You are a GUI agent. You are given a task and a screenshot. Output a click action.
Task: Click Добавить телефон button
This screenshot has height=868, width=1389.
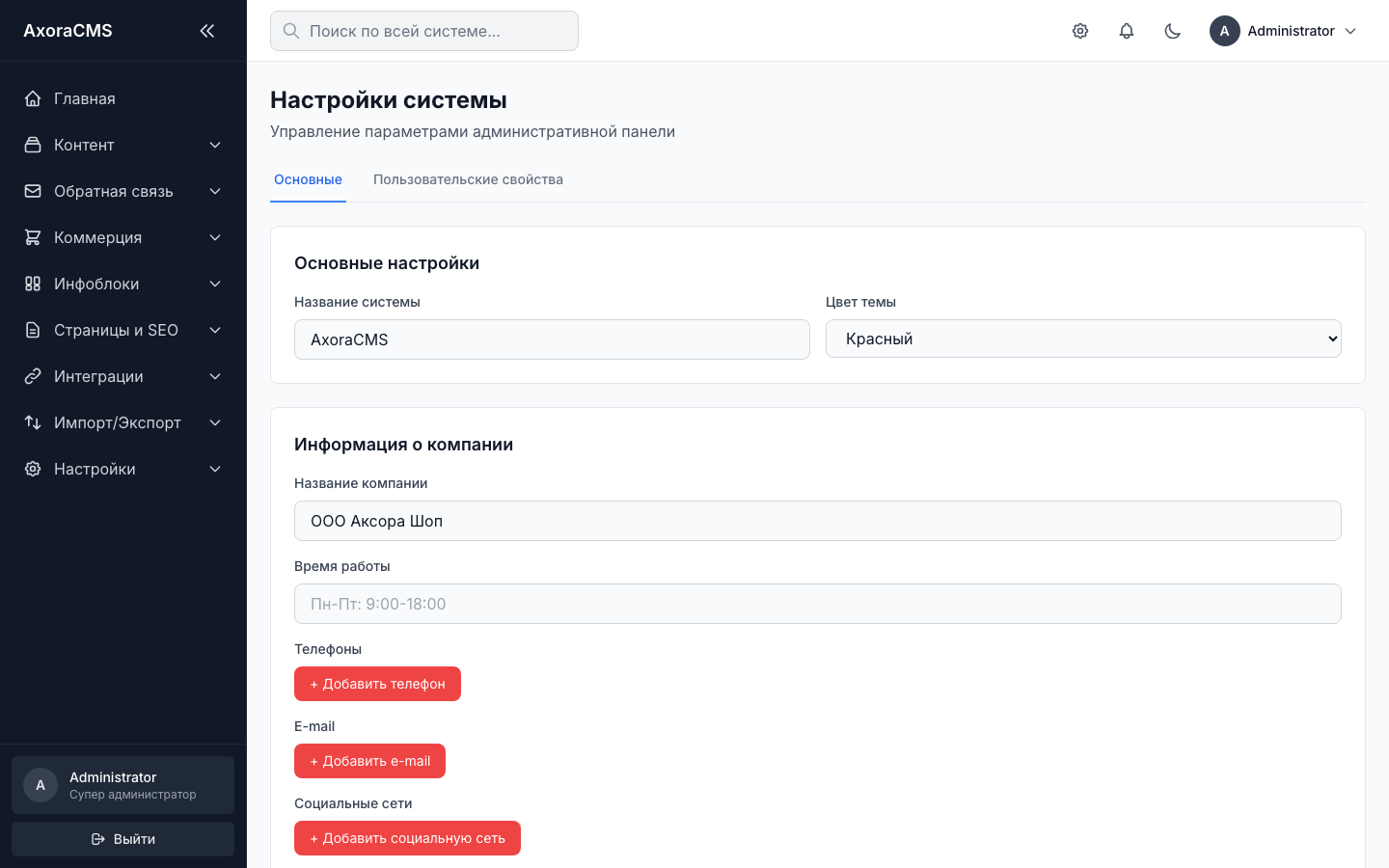coord(377,684)
